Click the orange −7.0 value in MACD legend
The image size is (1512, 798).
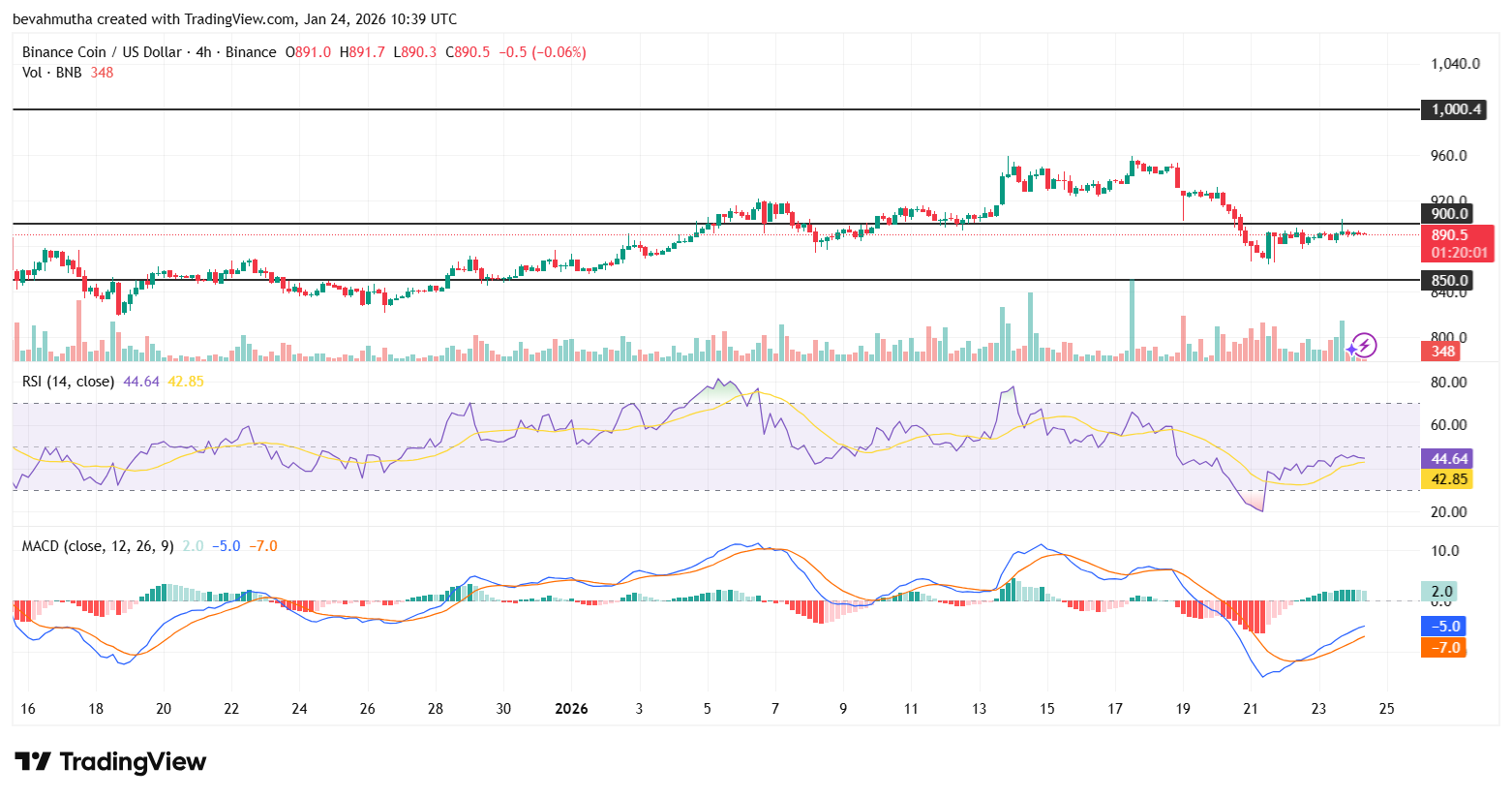262,546
